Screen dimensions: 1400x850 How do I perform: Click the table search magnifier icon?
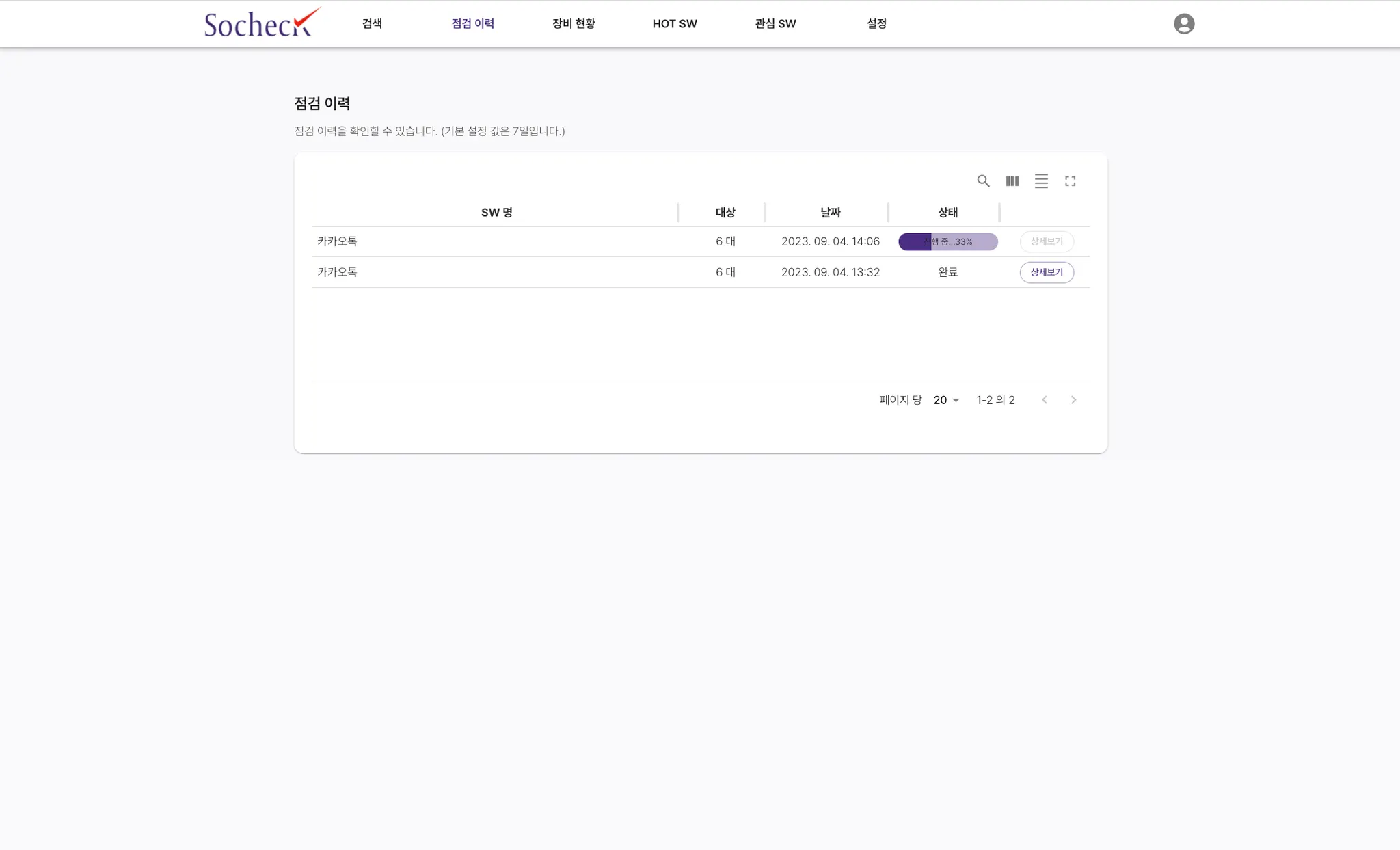983,181
